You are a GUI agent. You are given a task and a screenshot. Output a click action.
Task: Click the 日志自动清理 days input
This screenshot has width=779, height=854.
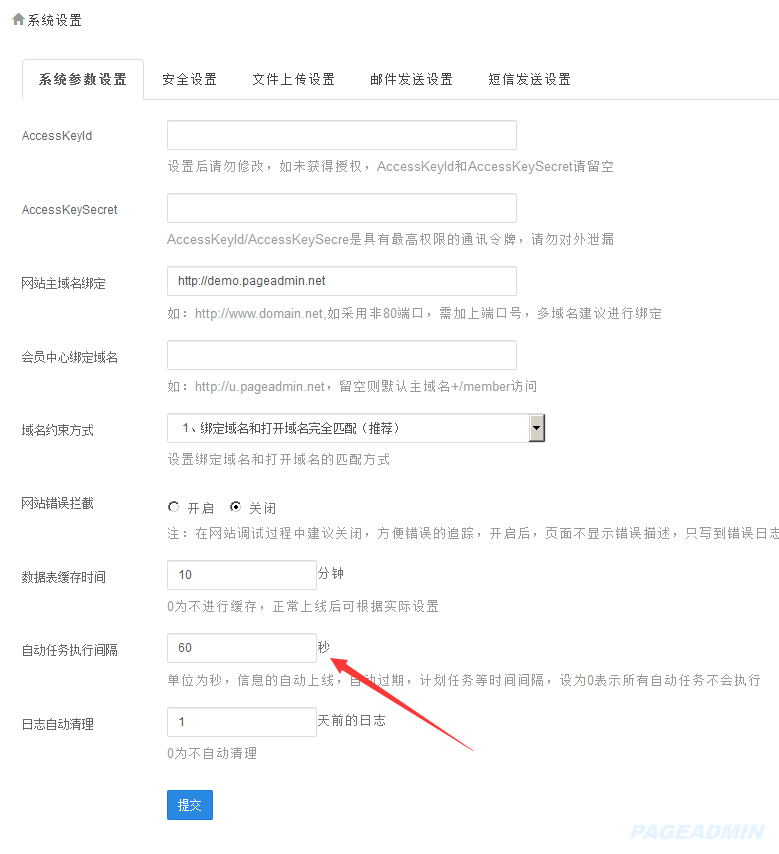click(241, 722)
